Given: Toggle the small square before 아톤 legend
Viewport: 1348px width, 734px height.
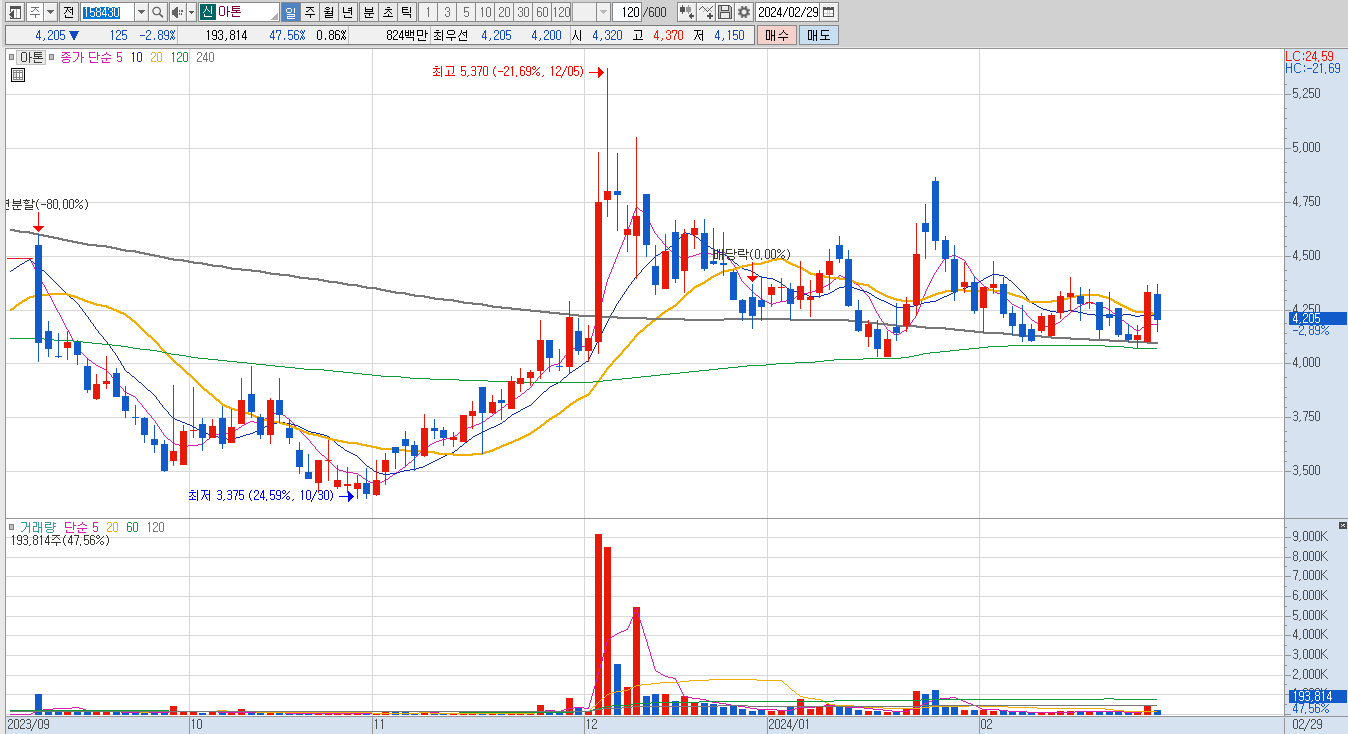Looking at the screenshot, I should tap(13, 58).
